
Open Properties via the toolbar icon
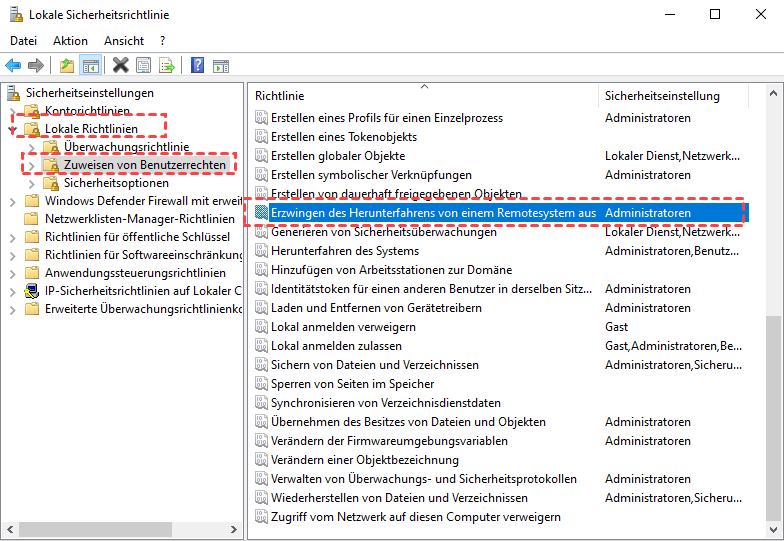(x=143, y=66)
